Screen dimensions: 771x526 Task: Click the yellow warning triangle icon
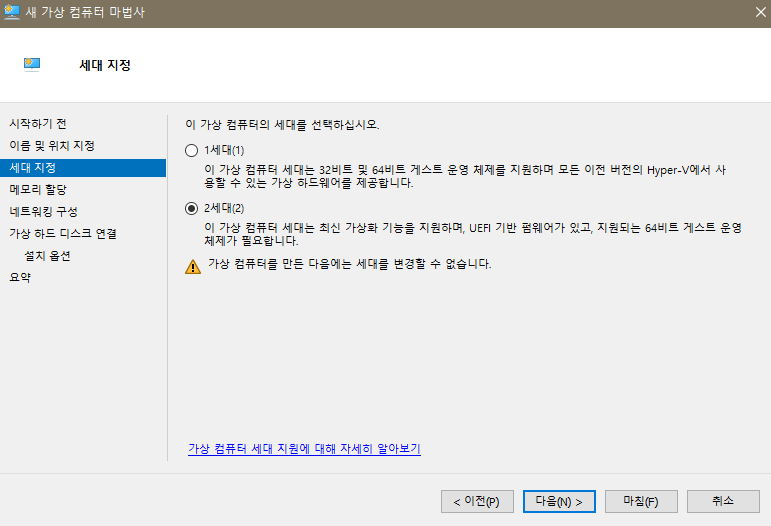coord(193,266)
